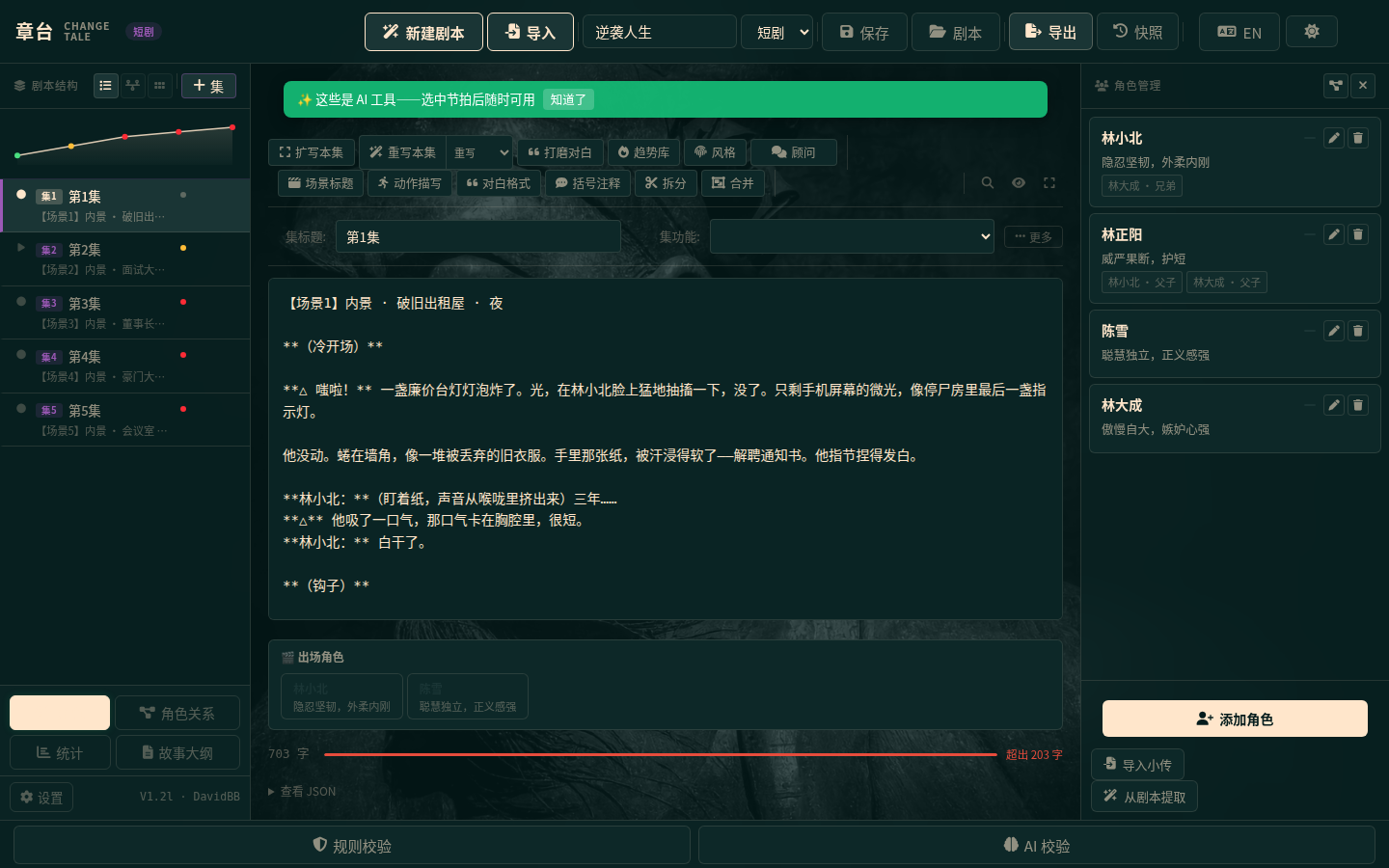Click 新建剧本 to create a script
Screen dimensions: 1389x868
click(423, 32)
